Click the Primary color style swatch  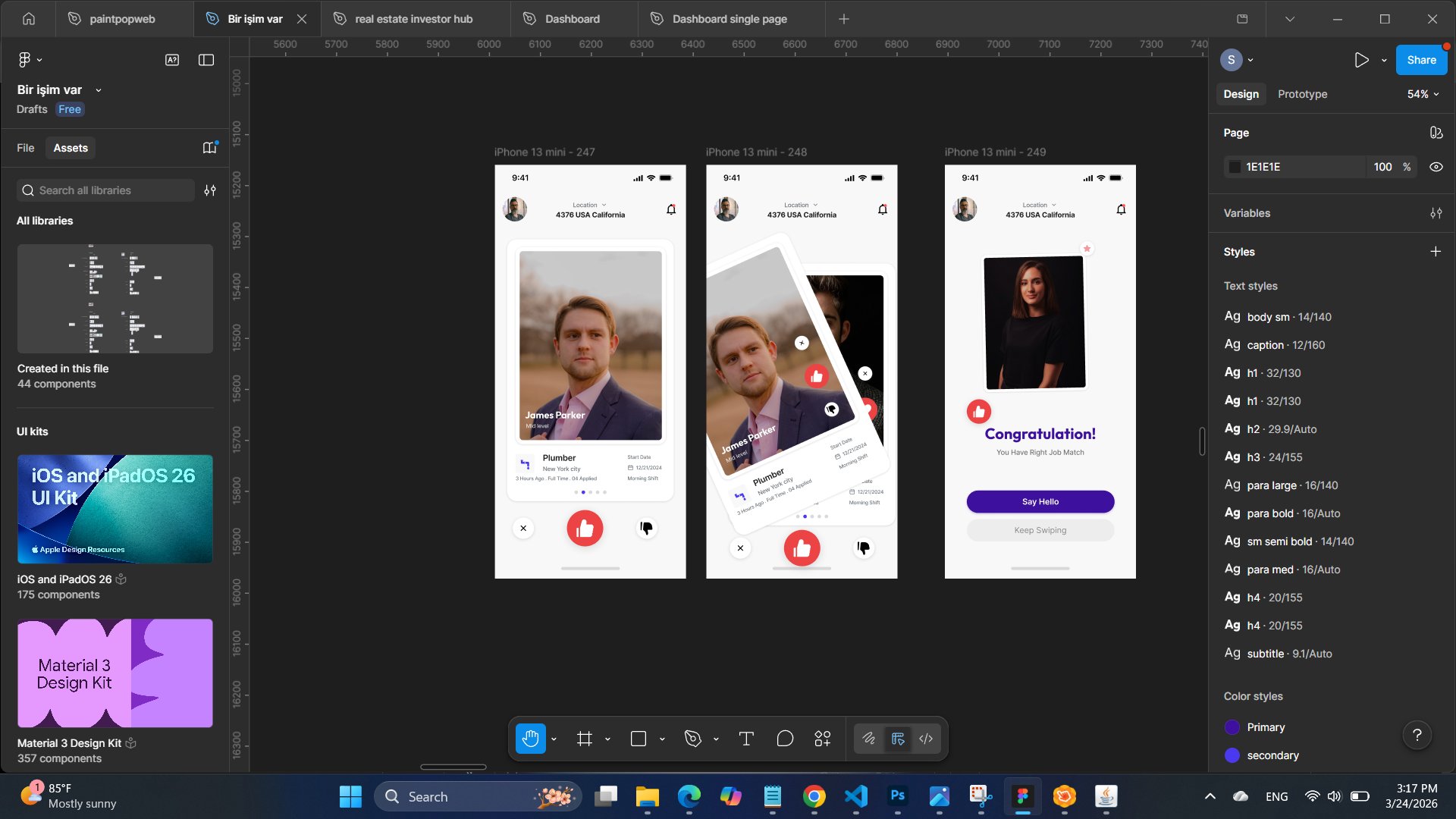click(1232, 727)
